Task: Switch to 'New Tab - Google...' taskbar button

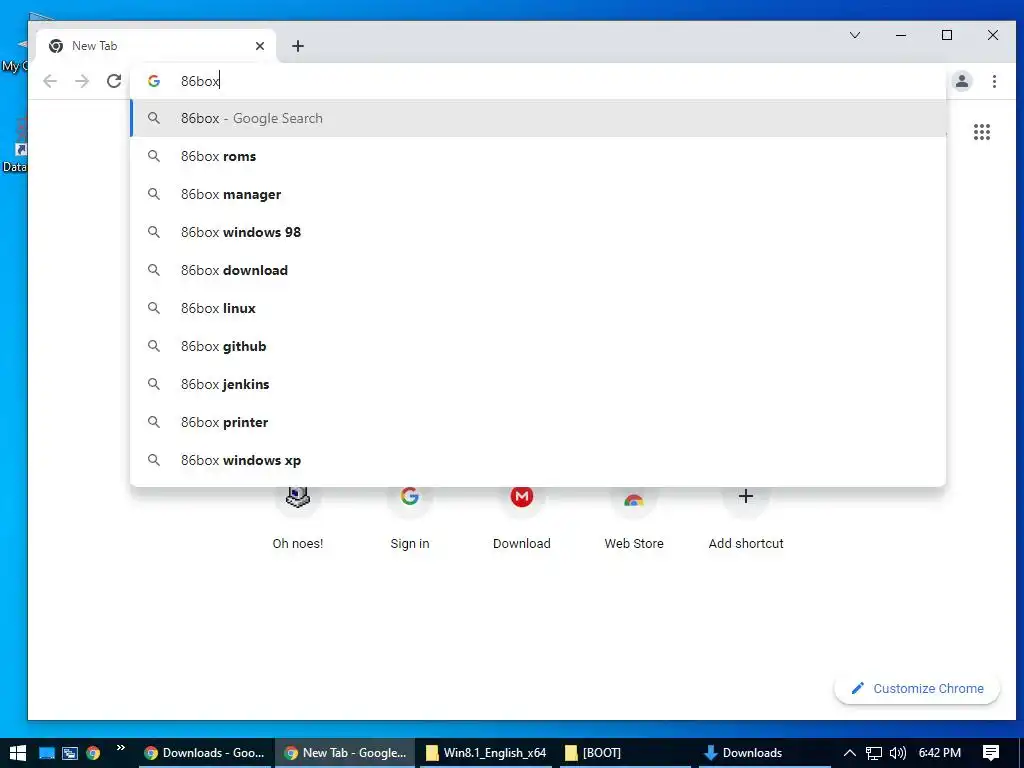Action: point(345,753)
